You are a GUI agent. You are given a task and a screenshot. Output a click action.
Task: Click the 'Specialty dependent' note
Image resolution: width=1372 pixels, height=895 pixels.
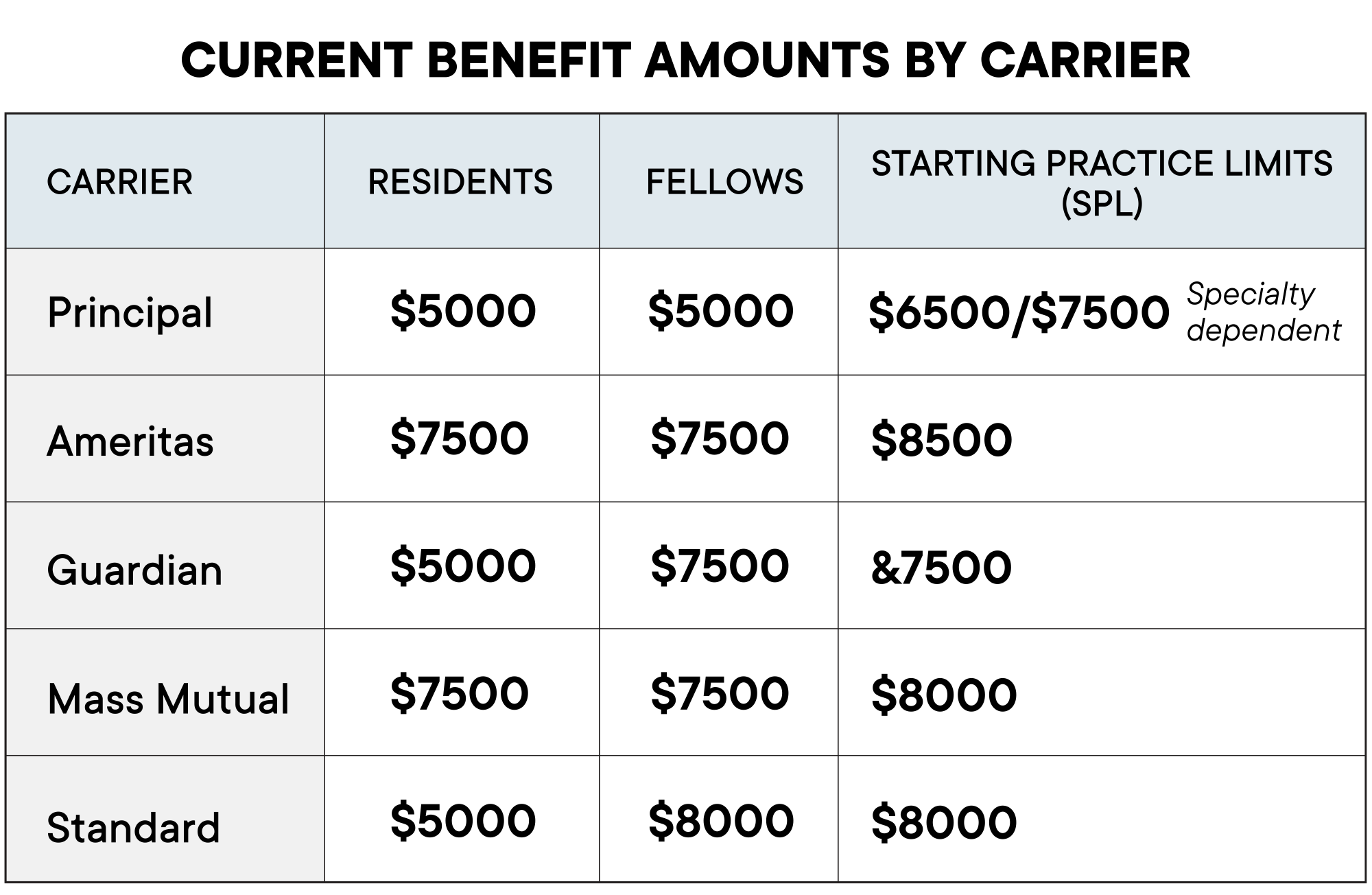[x=1264, y=312]
